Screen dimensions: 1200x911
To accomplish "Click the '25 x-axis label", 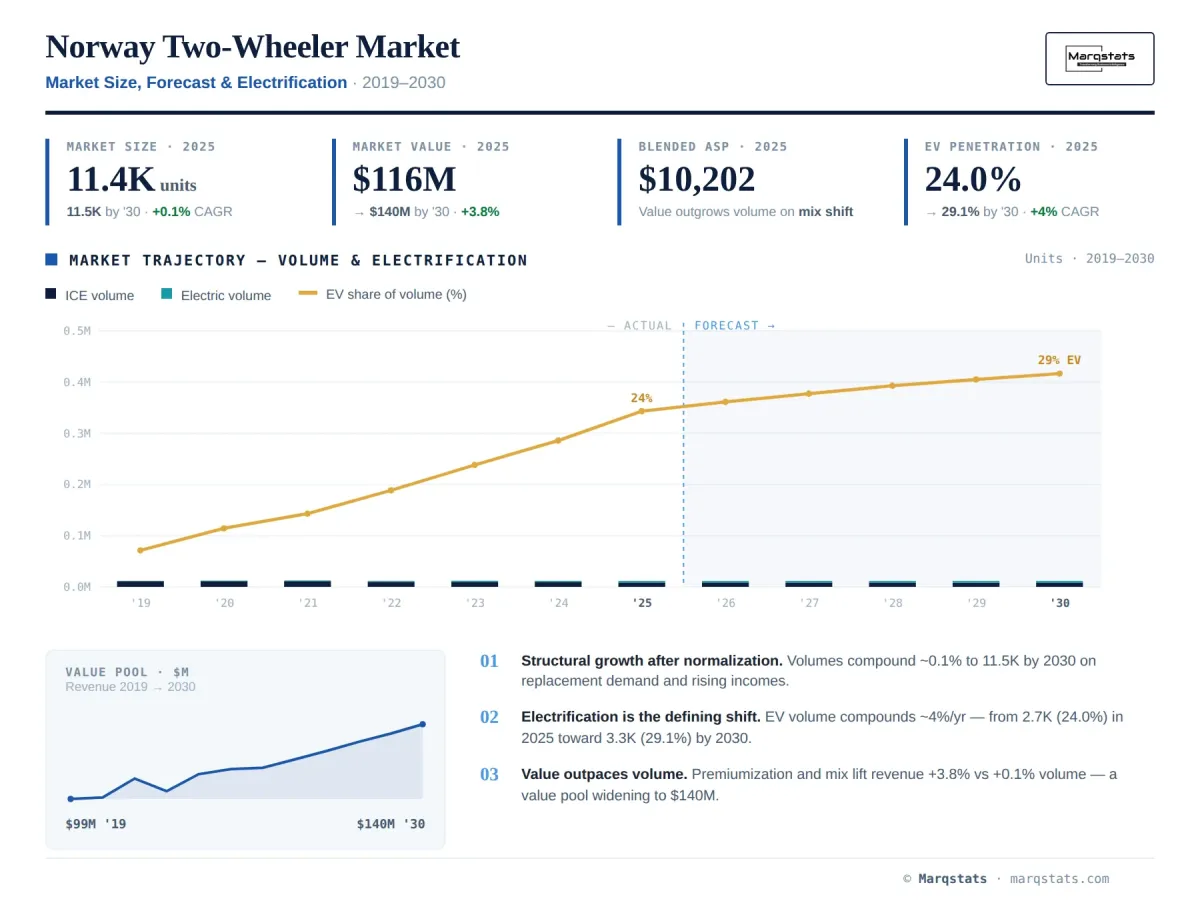I will click(641, 603).
